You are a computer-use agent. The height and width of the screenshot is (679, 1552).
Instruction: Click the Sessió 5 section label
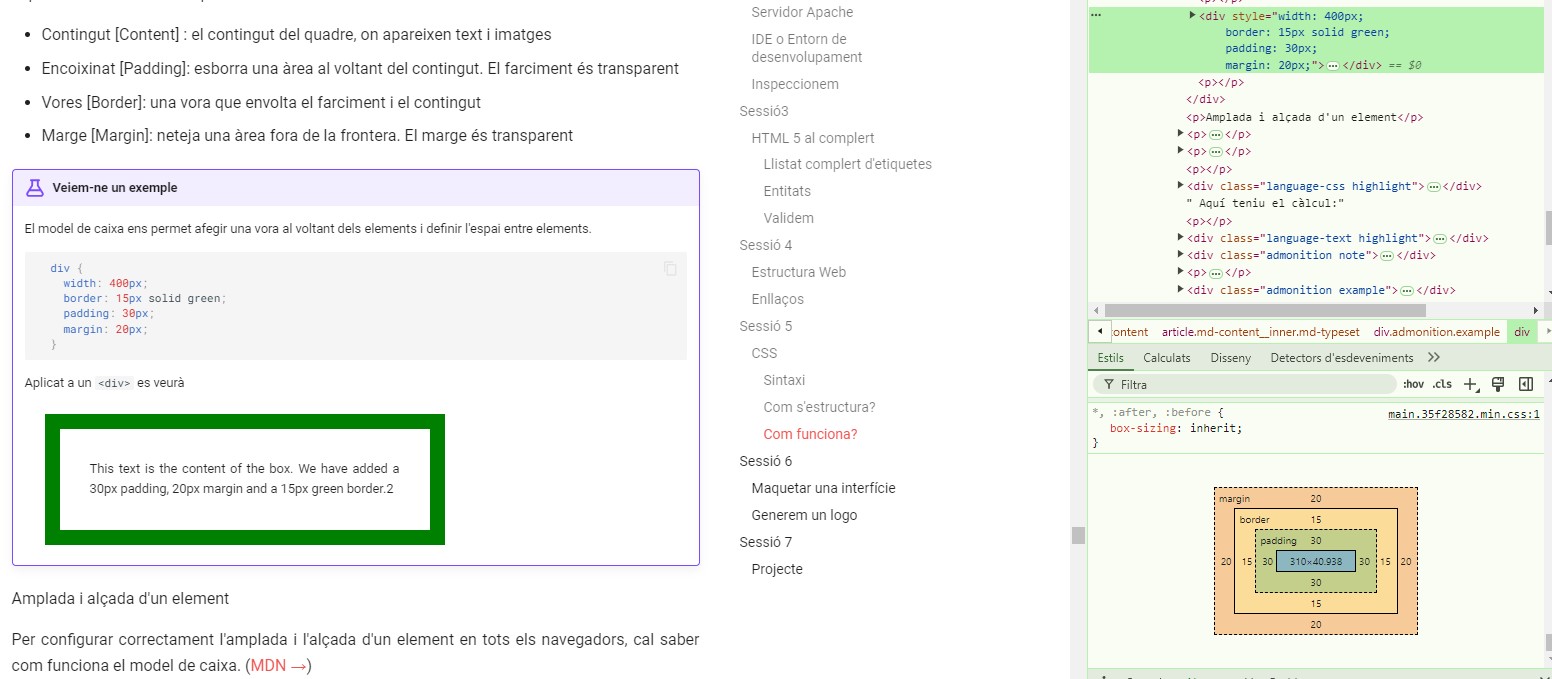click(x=766, y=326)
